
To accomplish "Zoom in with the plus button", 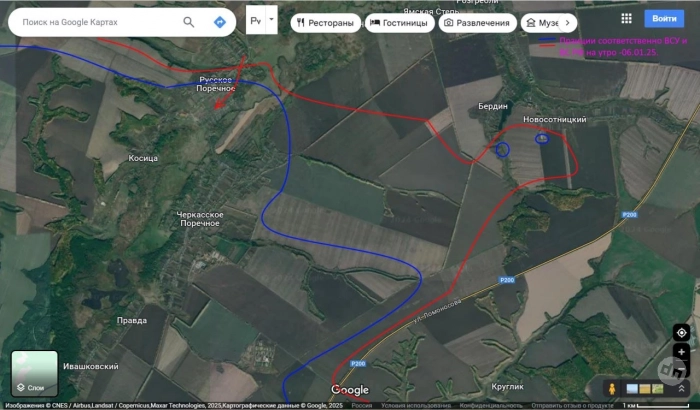I will click(681, 352).
